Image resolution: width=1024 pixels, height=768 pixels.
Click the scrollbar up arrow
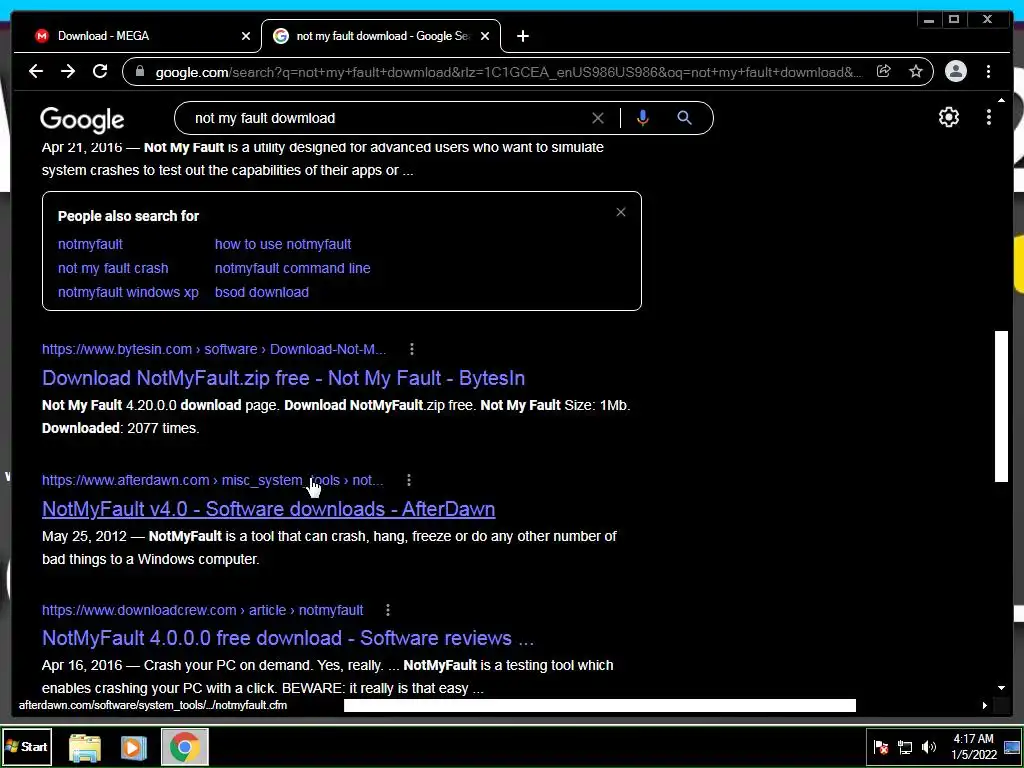(x=1001, y=101)
